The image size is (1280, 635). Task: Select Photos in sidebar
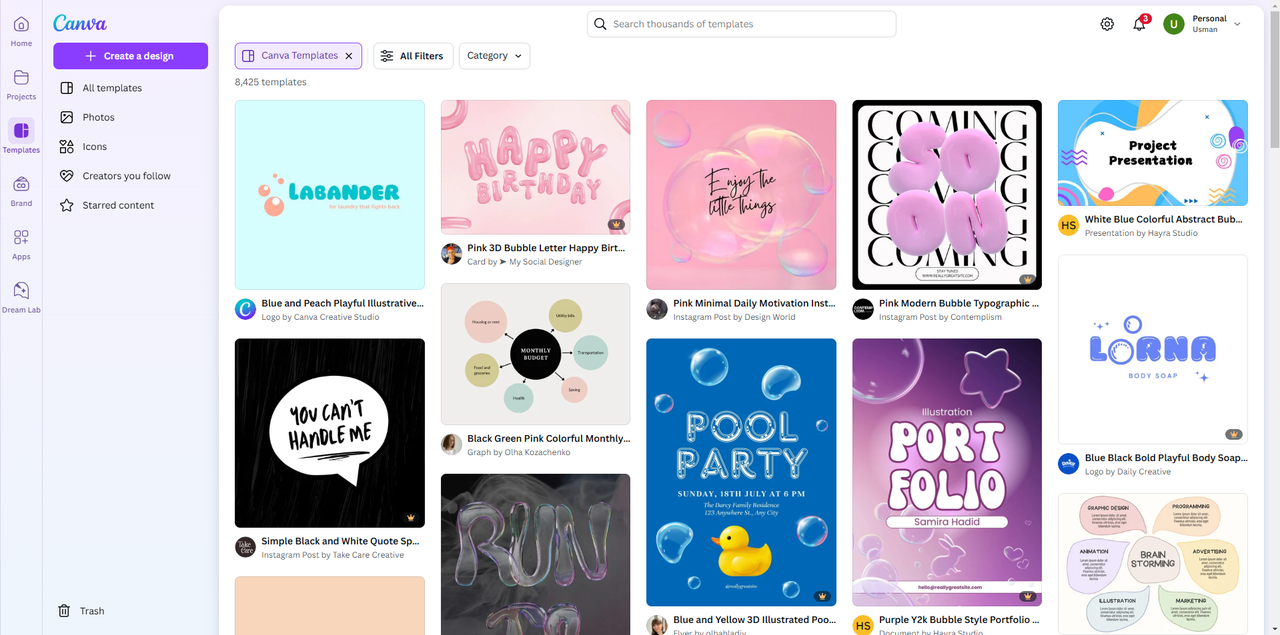130,117
